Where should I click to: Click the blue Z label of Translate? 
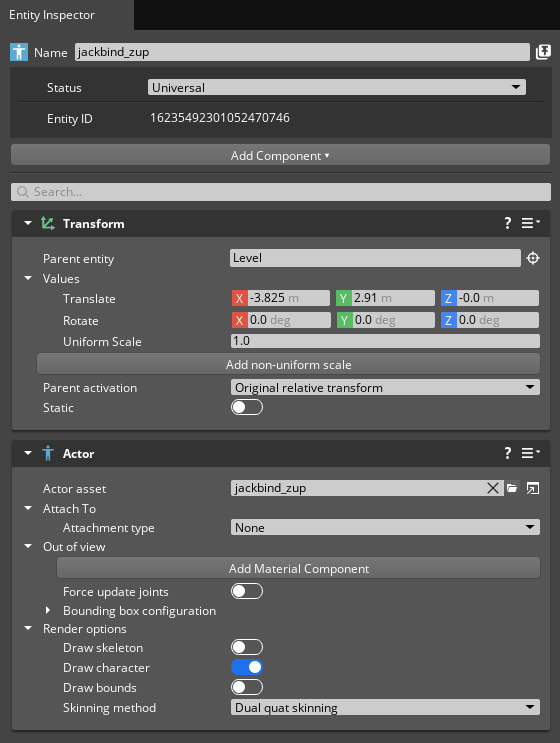(x=448, y=298)
